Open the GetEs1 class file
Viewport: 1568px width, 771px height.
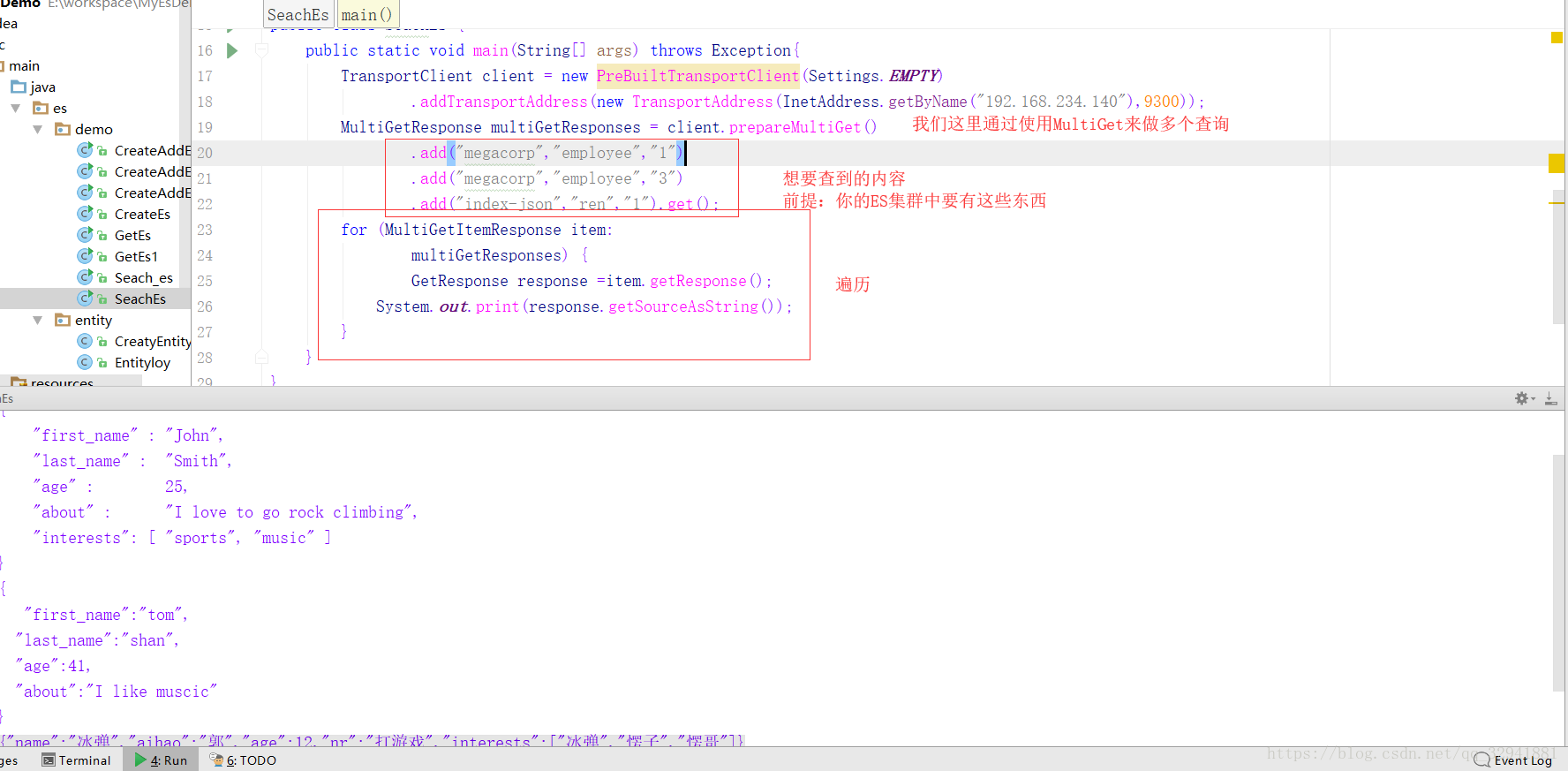tap(136, 256)
